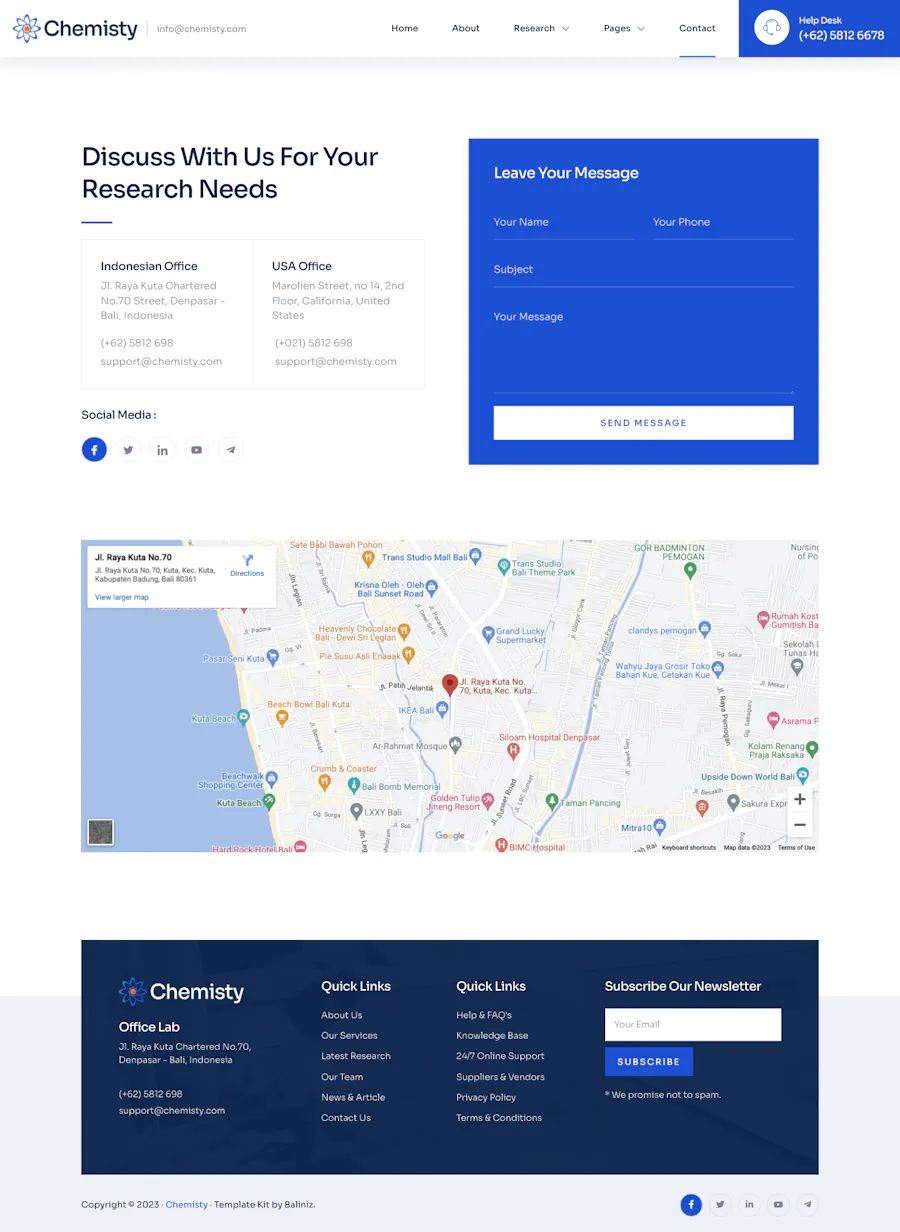Click the footer support@chemisty.com email
This screenshot has width=900, height=1232.
172,1111
